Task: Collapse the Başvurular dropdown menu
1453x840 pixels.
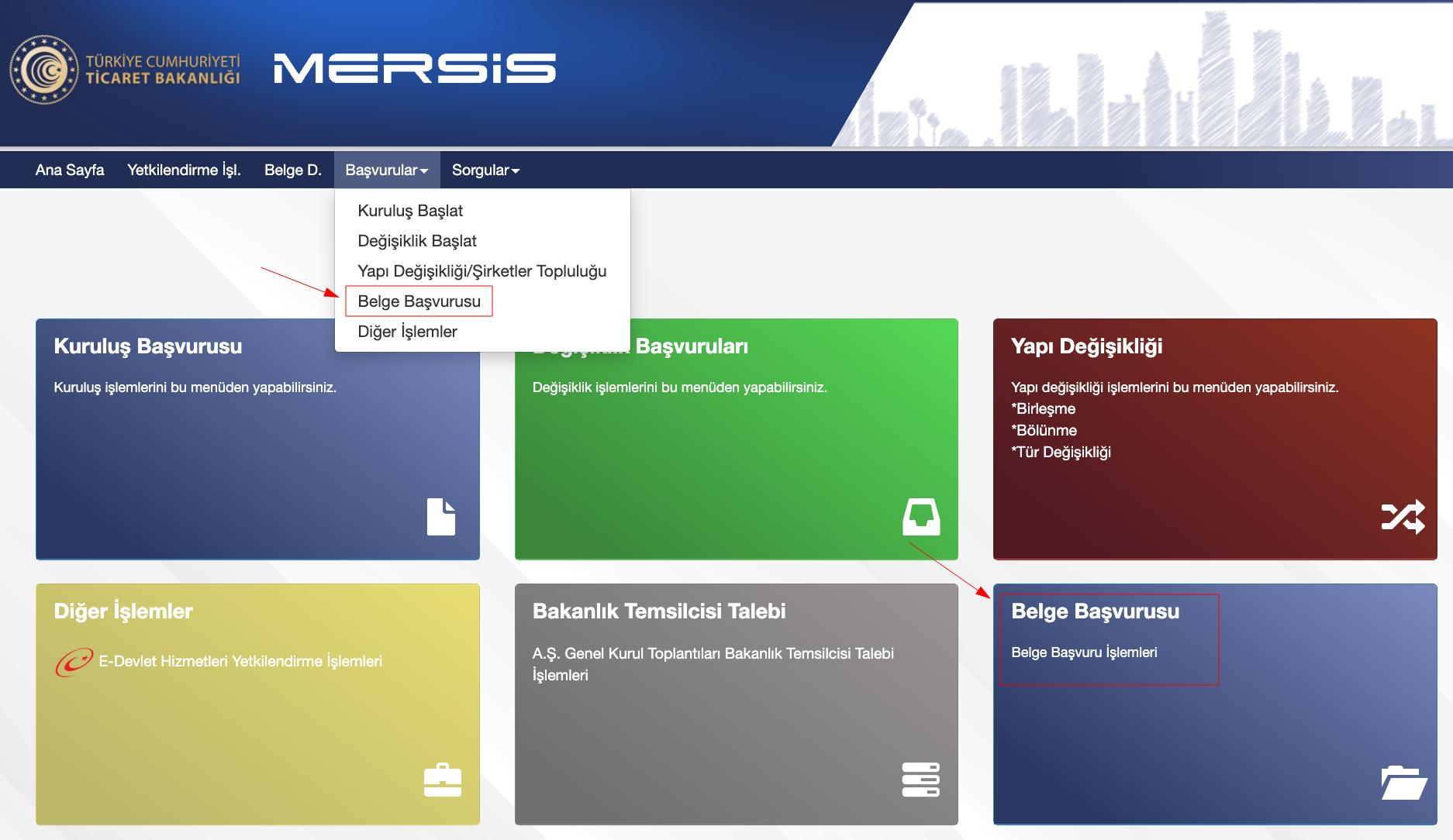Action: [x=387, y=170]
